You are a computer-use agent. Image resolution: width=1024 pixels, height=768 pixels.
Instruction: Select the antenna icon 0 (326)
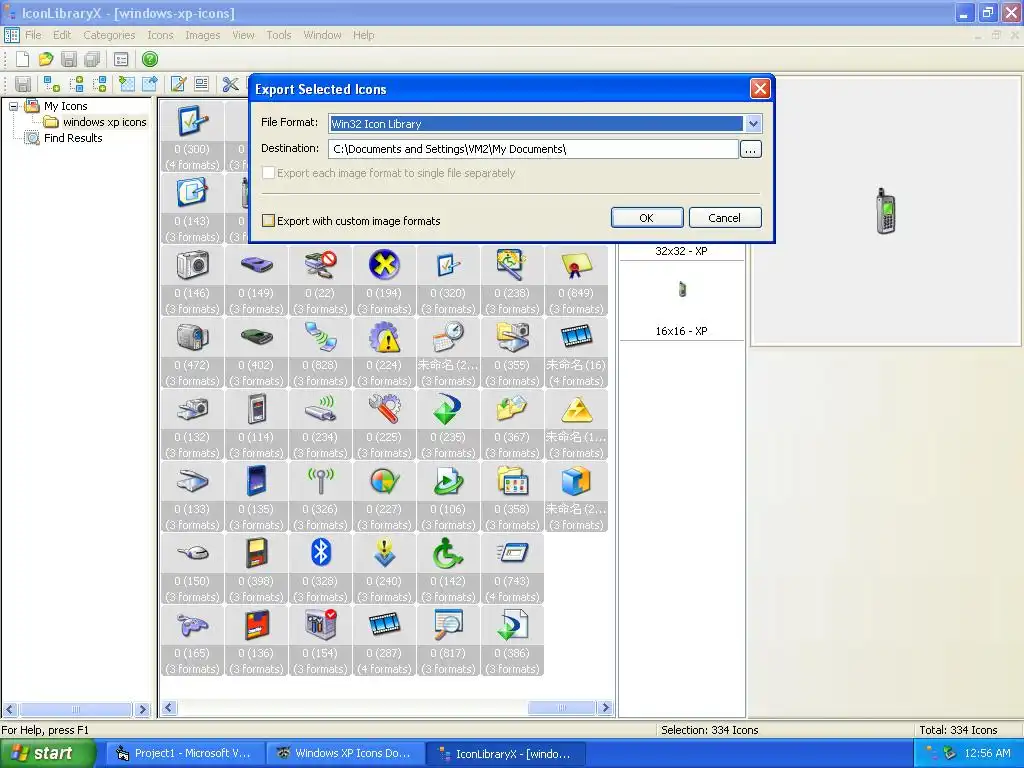[321, 496]
